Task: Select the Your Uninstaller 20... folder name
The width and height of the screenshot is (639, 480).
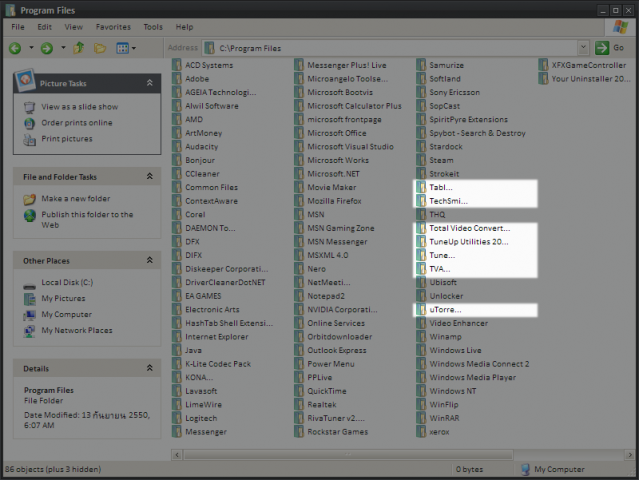Action: 591,79
